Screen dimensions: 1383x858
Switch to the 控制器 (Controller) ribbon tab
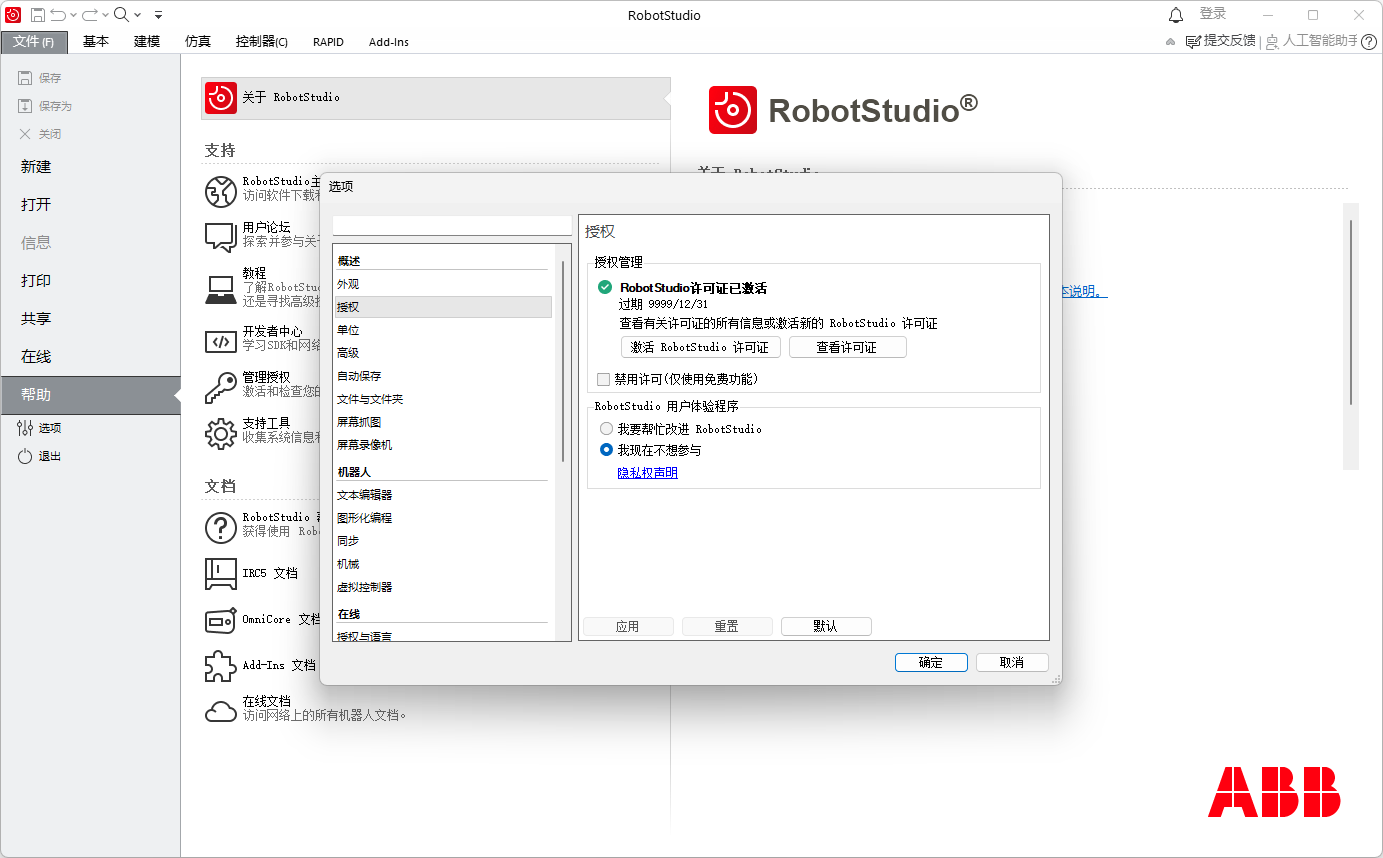coord(262,42)
